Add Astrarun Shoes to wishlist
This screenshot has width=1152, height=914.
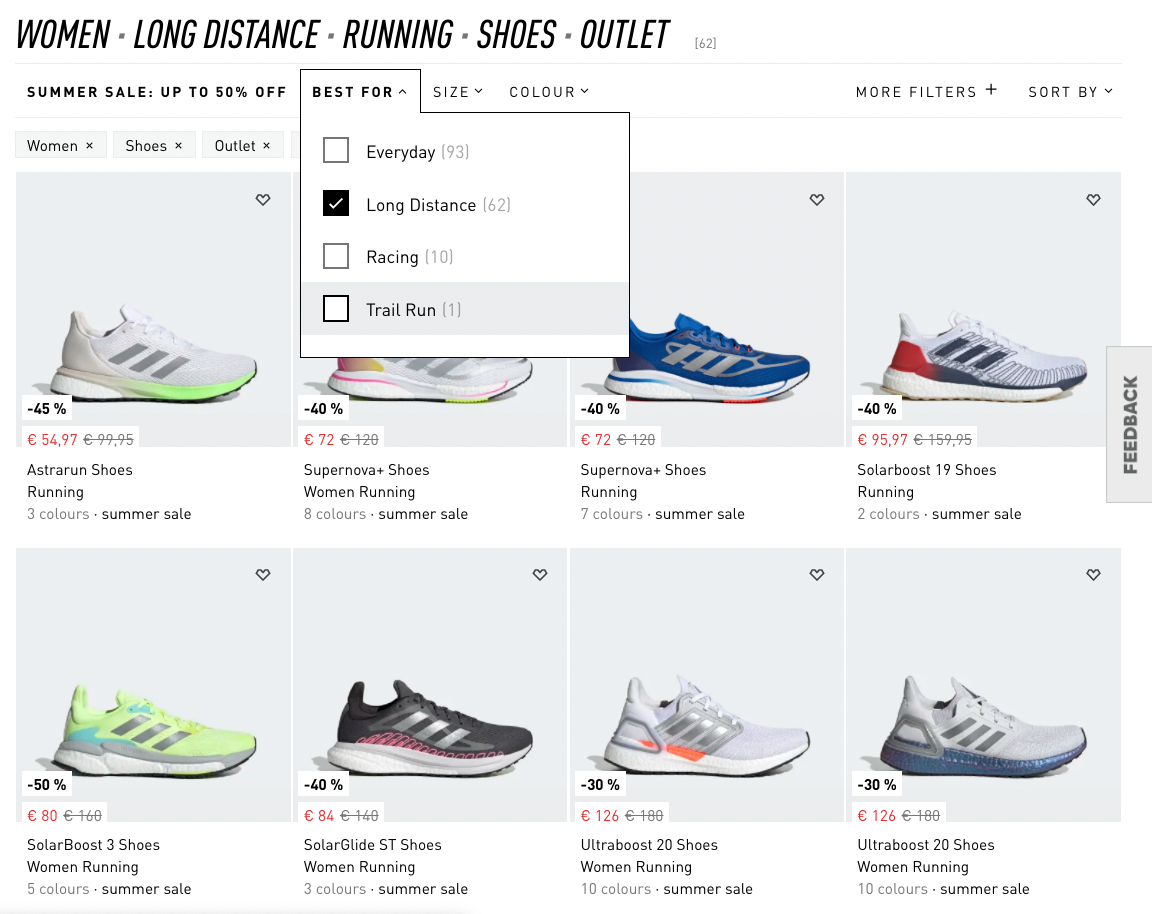263,199
